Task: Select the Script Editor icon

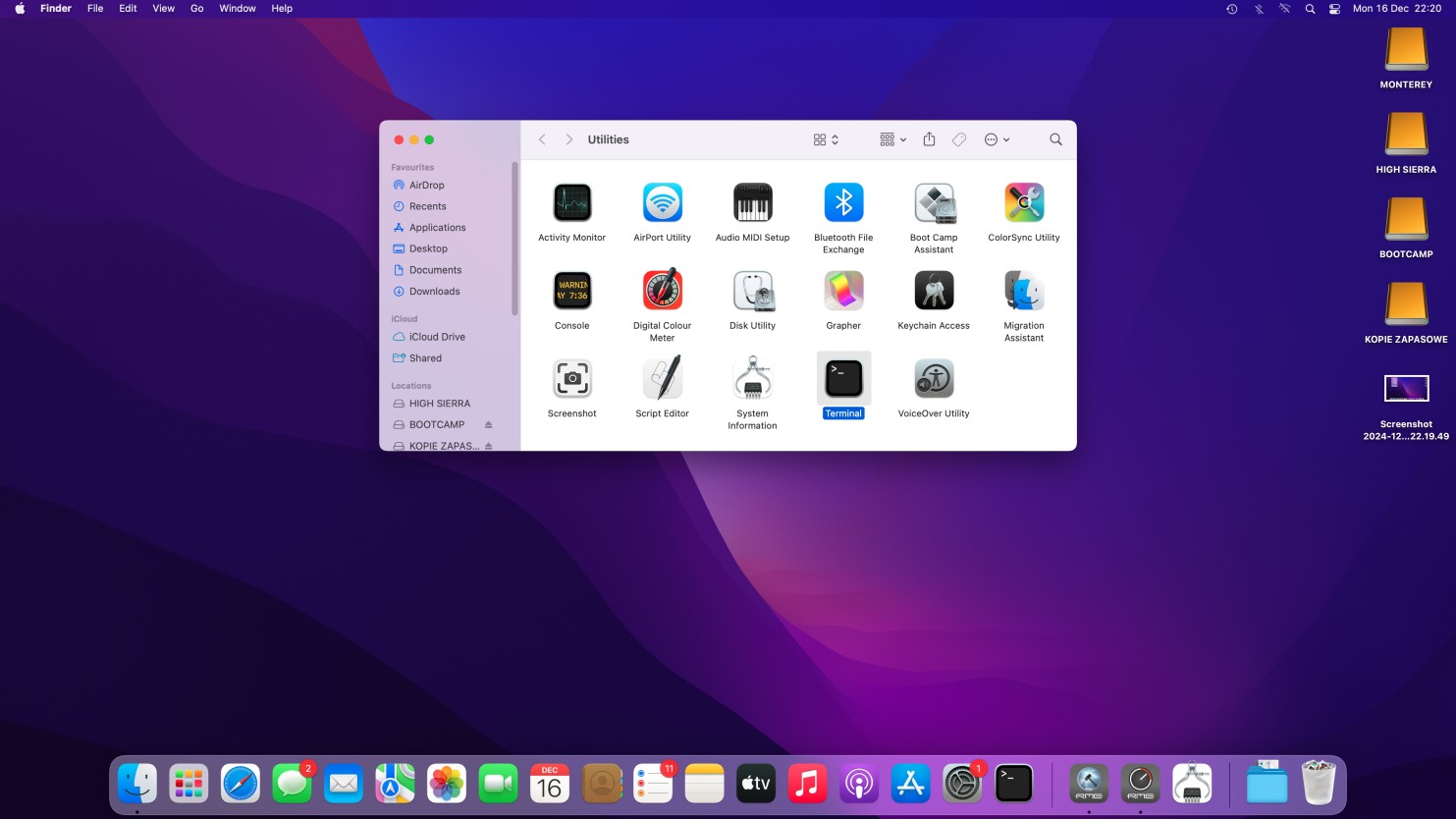Action: [x=663, y=379]
